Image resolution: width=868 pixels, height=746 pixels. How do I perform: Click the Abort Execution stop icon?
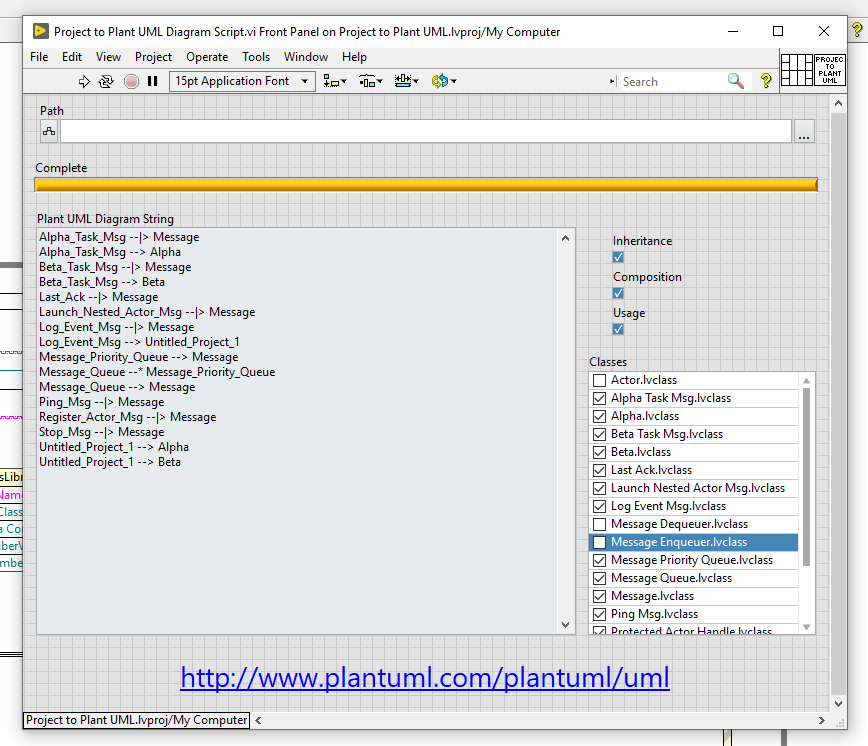coord(131,81)
